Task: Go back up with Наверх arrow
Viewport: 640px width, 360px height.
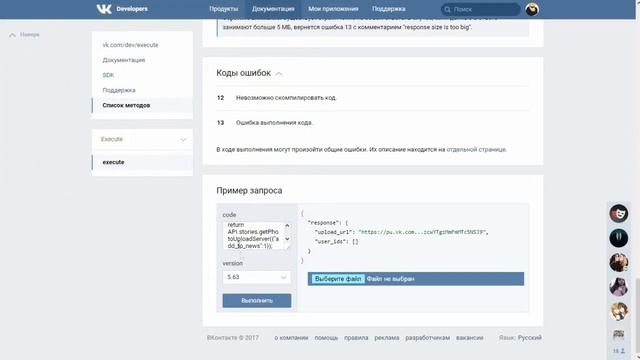Action: click(24, 35)
